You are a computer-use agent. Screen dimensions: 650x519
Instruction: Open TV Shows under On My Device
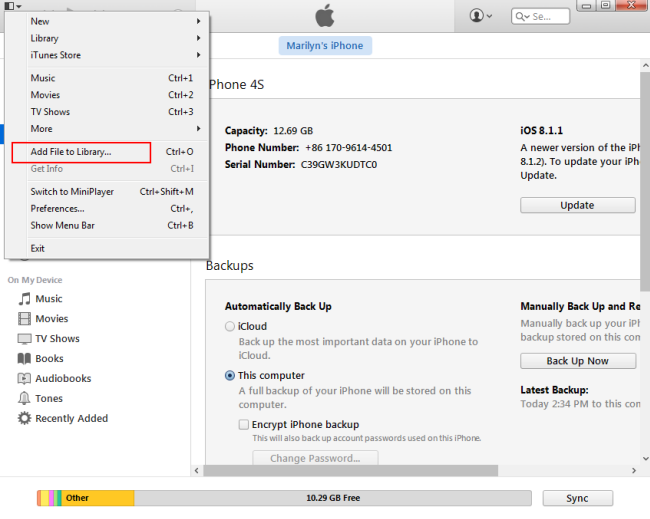pos(57,339)
